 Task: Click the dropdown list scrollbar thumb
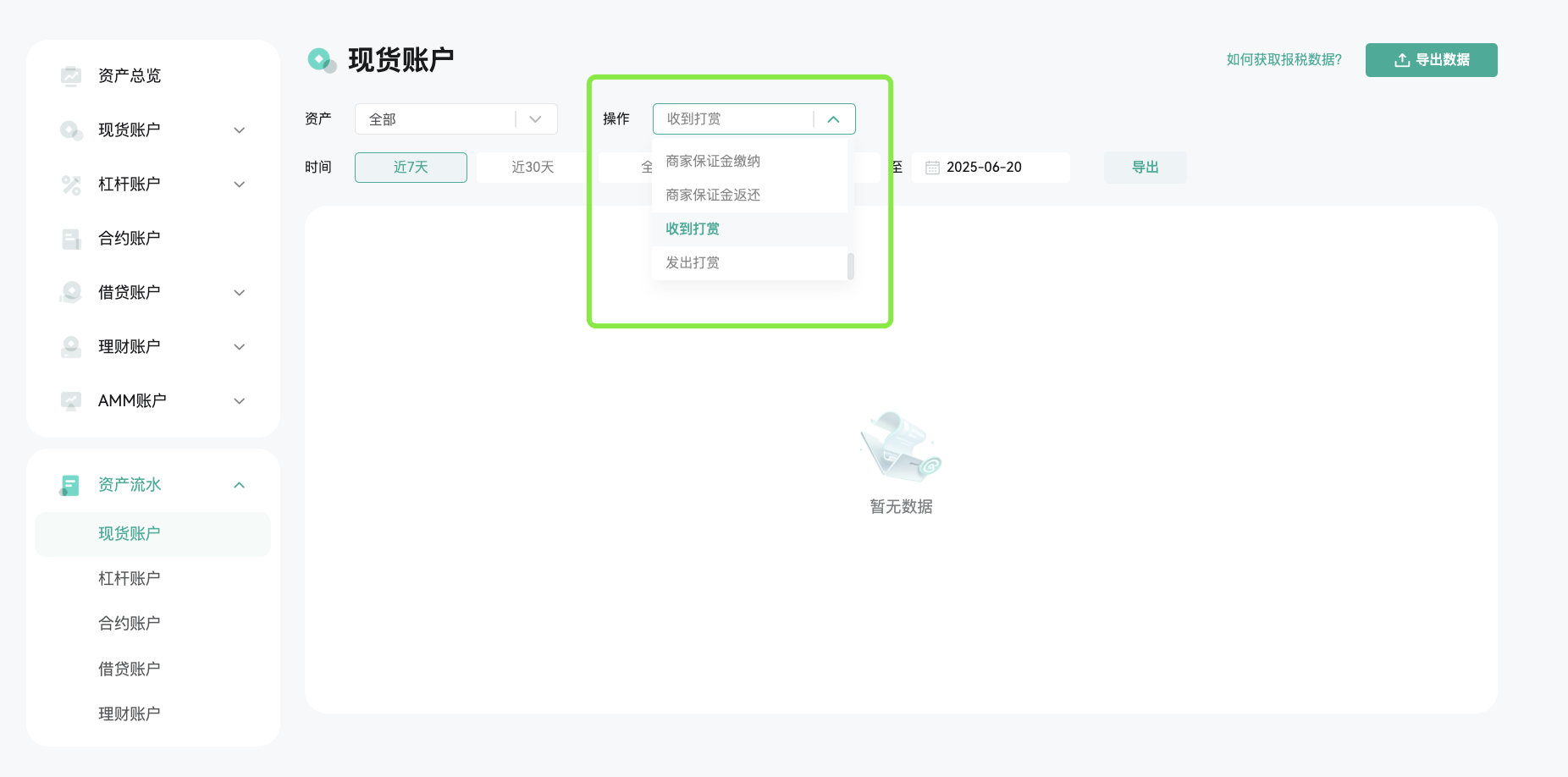(850, 266)
